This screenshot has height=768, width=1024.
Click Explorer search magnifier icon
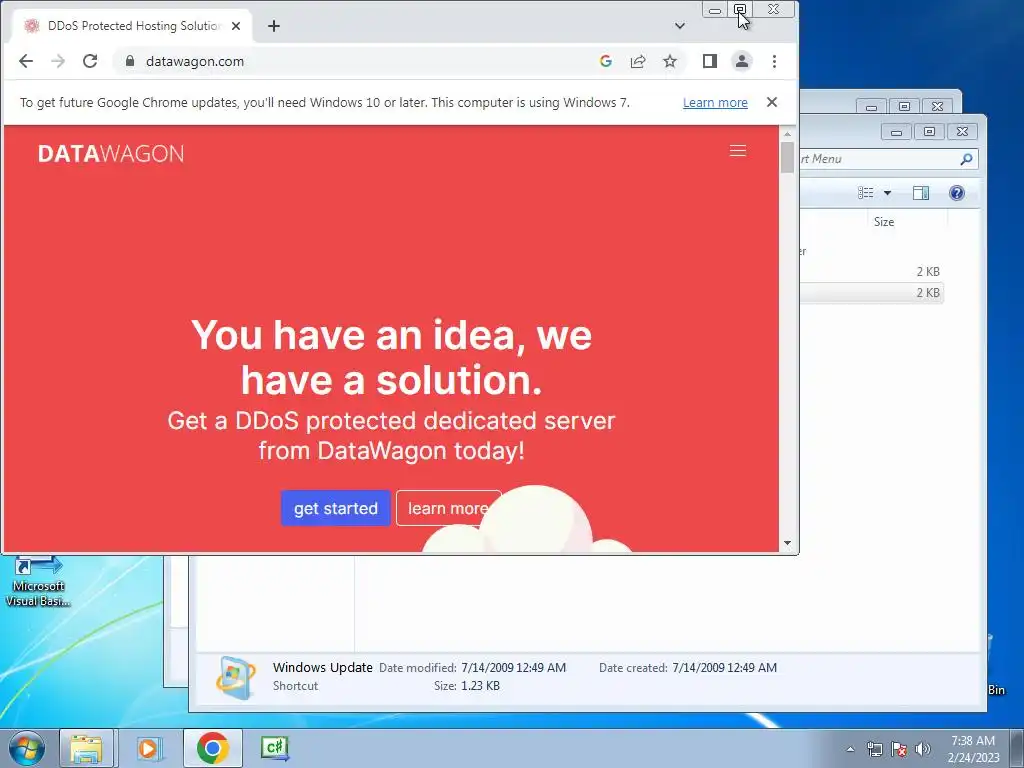point(966,159)
